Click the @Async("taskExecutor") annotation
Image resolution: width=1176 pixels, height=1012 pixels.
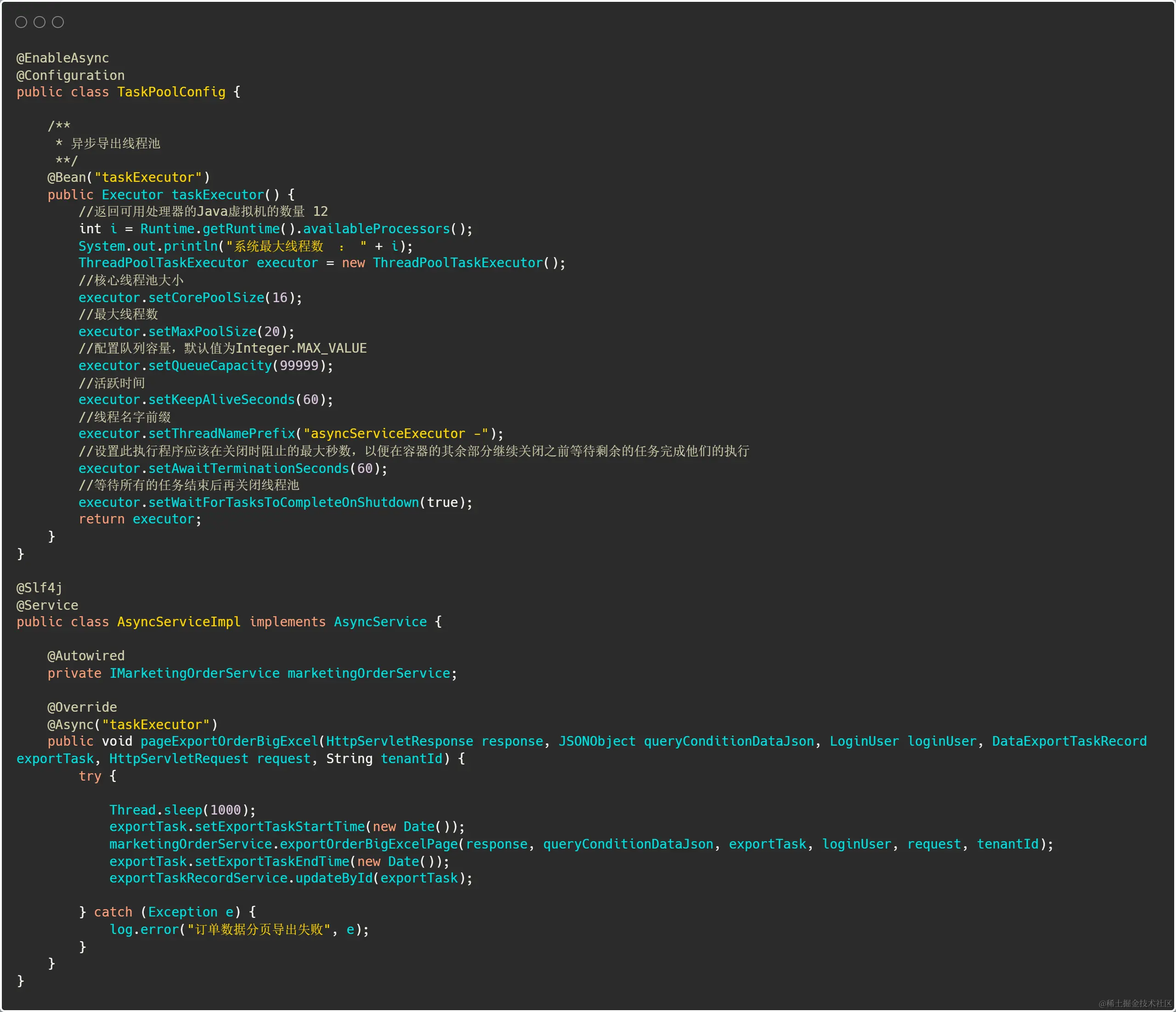point(132,725)
